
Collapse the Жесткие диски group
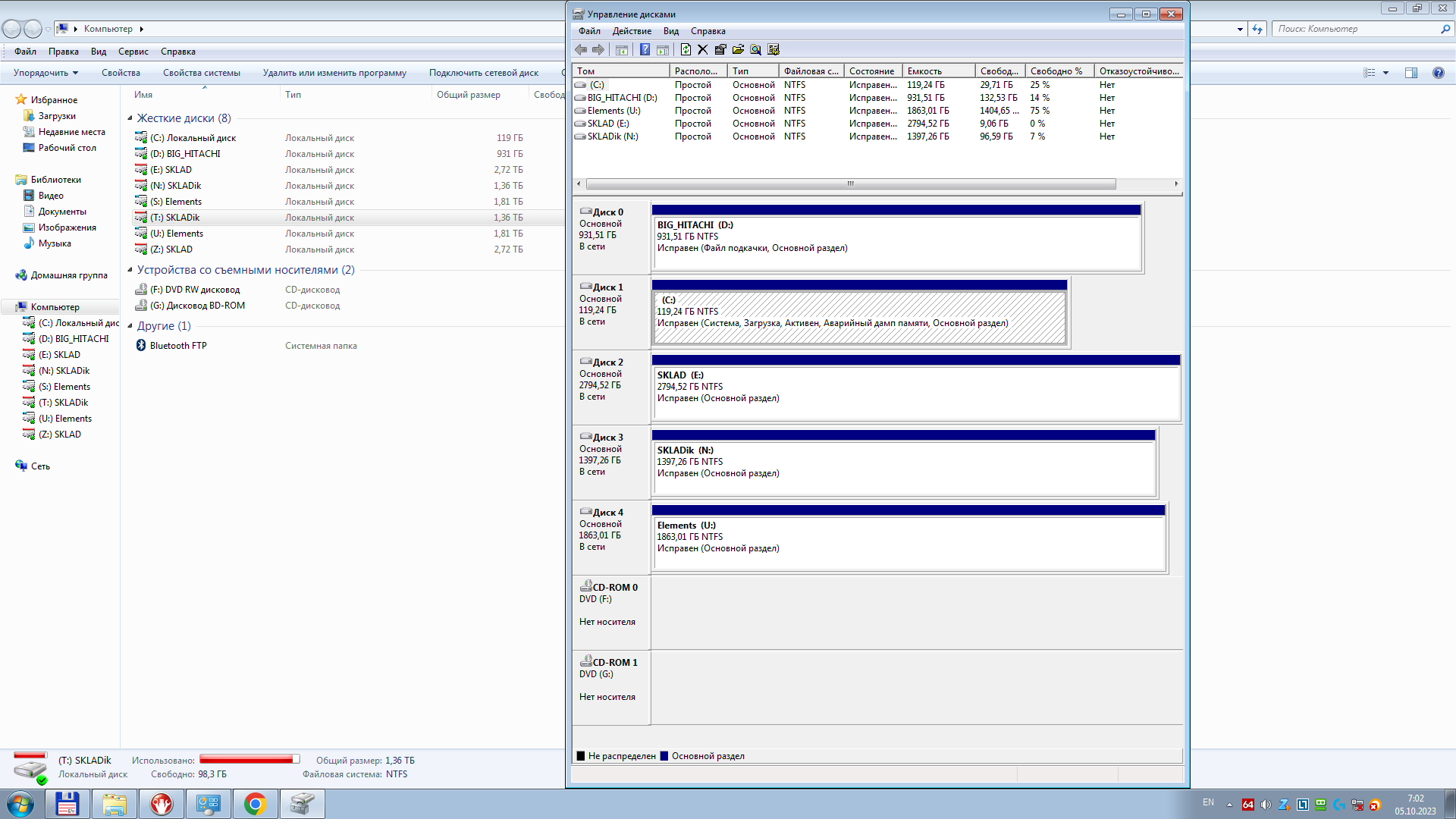130,118
